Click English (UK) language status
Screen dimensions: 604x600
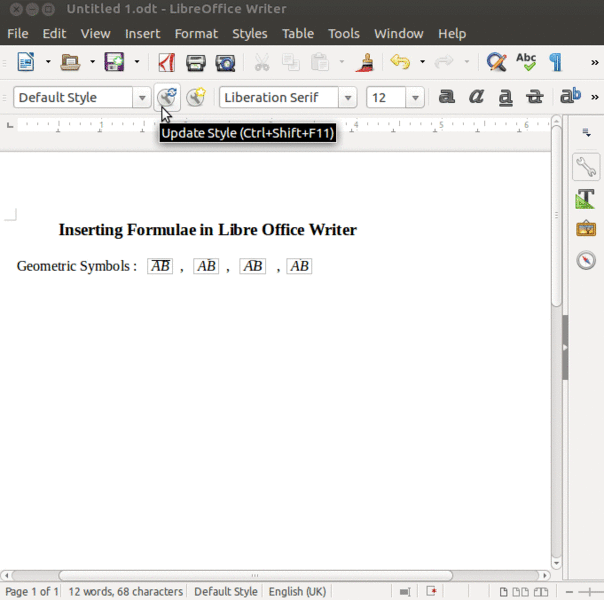coord(297,591)
